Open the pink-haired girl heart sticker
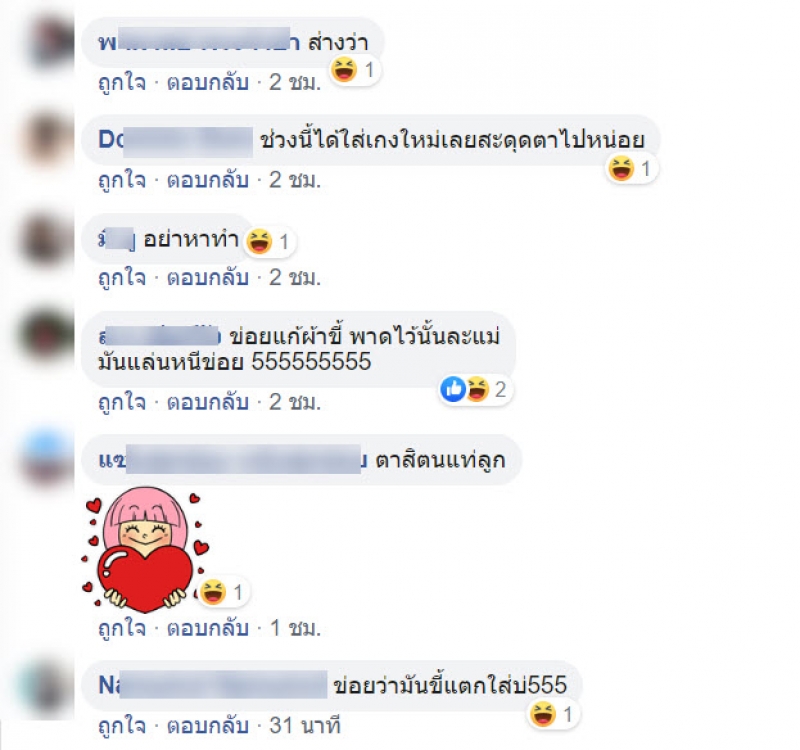This screenshot has height=750, width=800. coord(145,549)
